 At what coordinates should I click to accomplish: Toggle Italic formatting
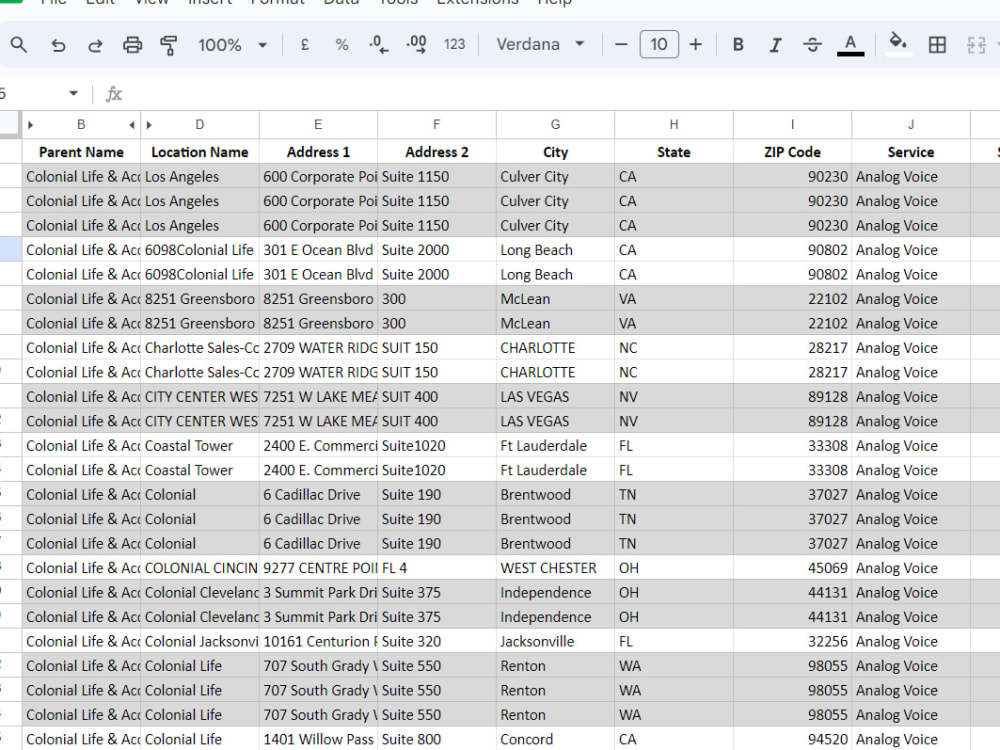[x=775, y=45]
